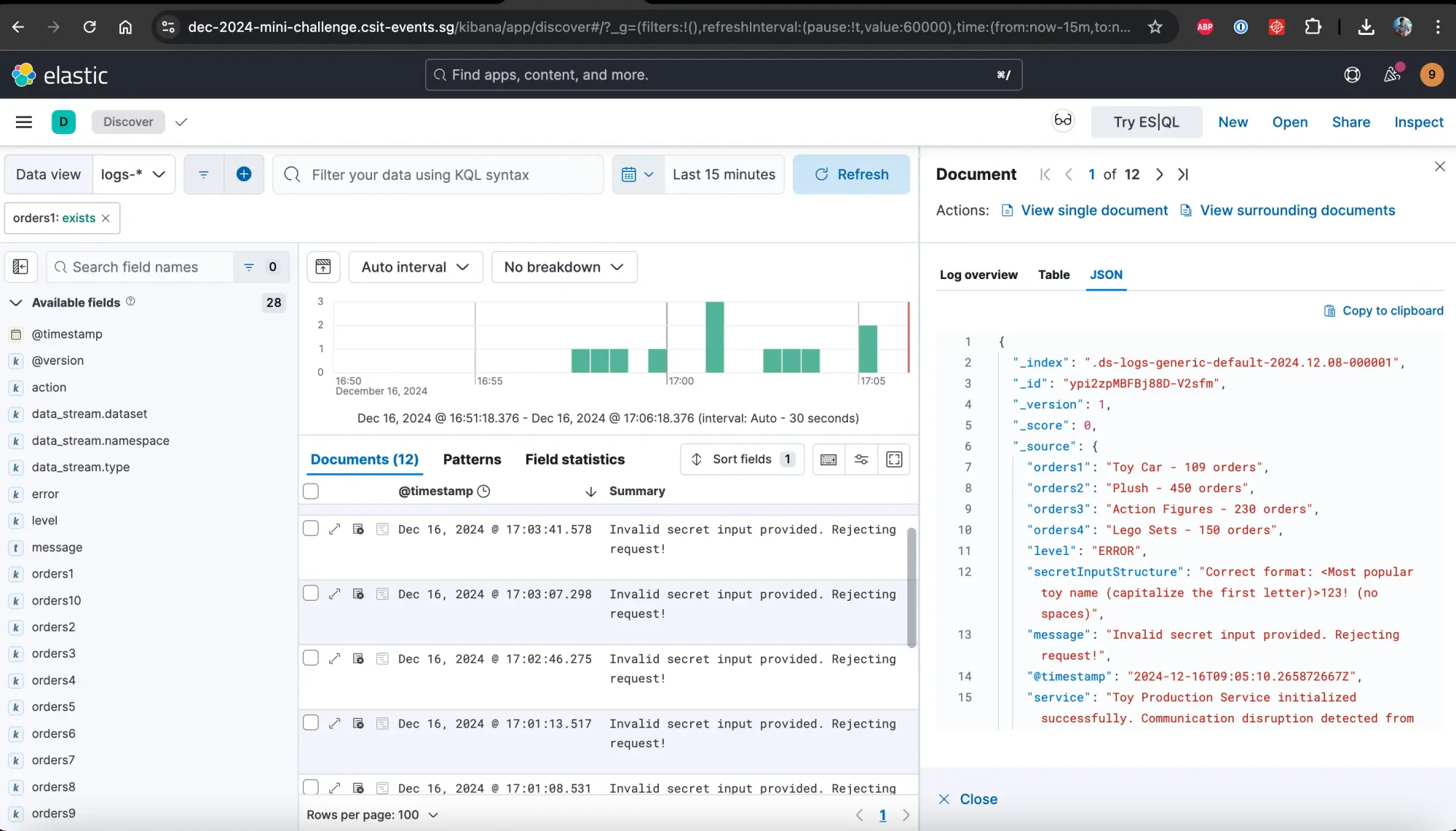Select the 17:01:08.531 row checkbox

(311, 787)
